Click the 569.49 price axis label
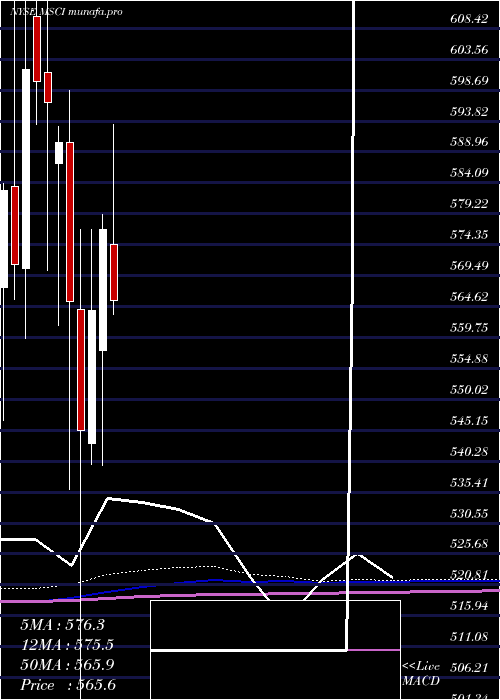This screenshot has height=700, width=500. (x=469, y=266)
